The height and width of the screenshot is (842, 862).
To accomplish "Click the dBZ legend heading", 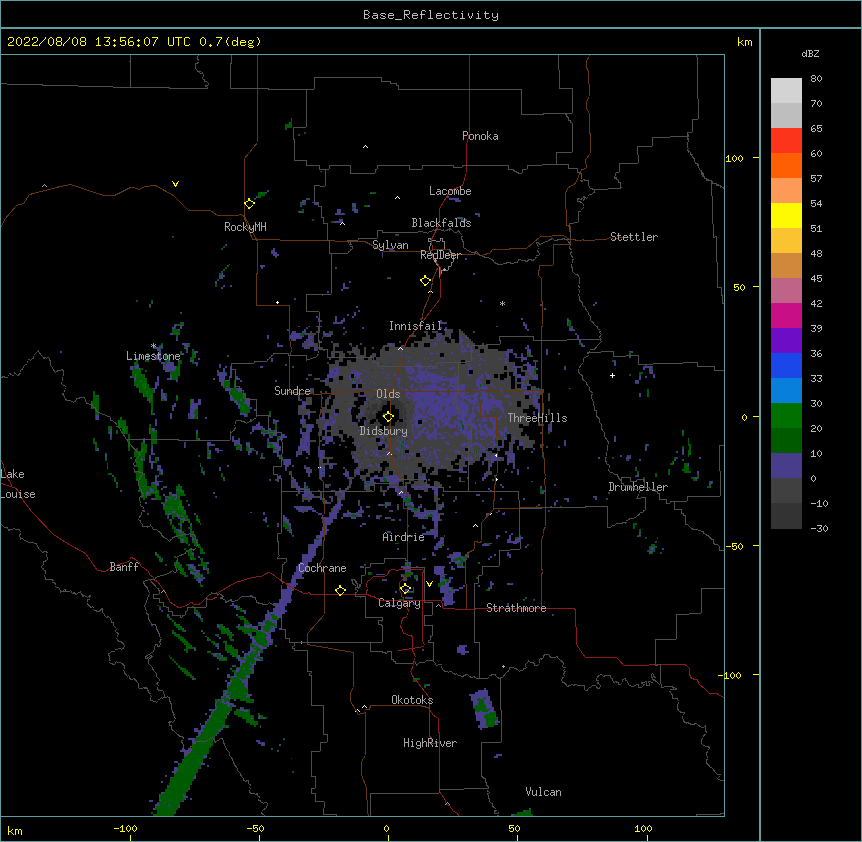I will tap(810, 54).
